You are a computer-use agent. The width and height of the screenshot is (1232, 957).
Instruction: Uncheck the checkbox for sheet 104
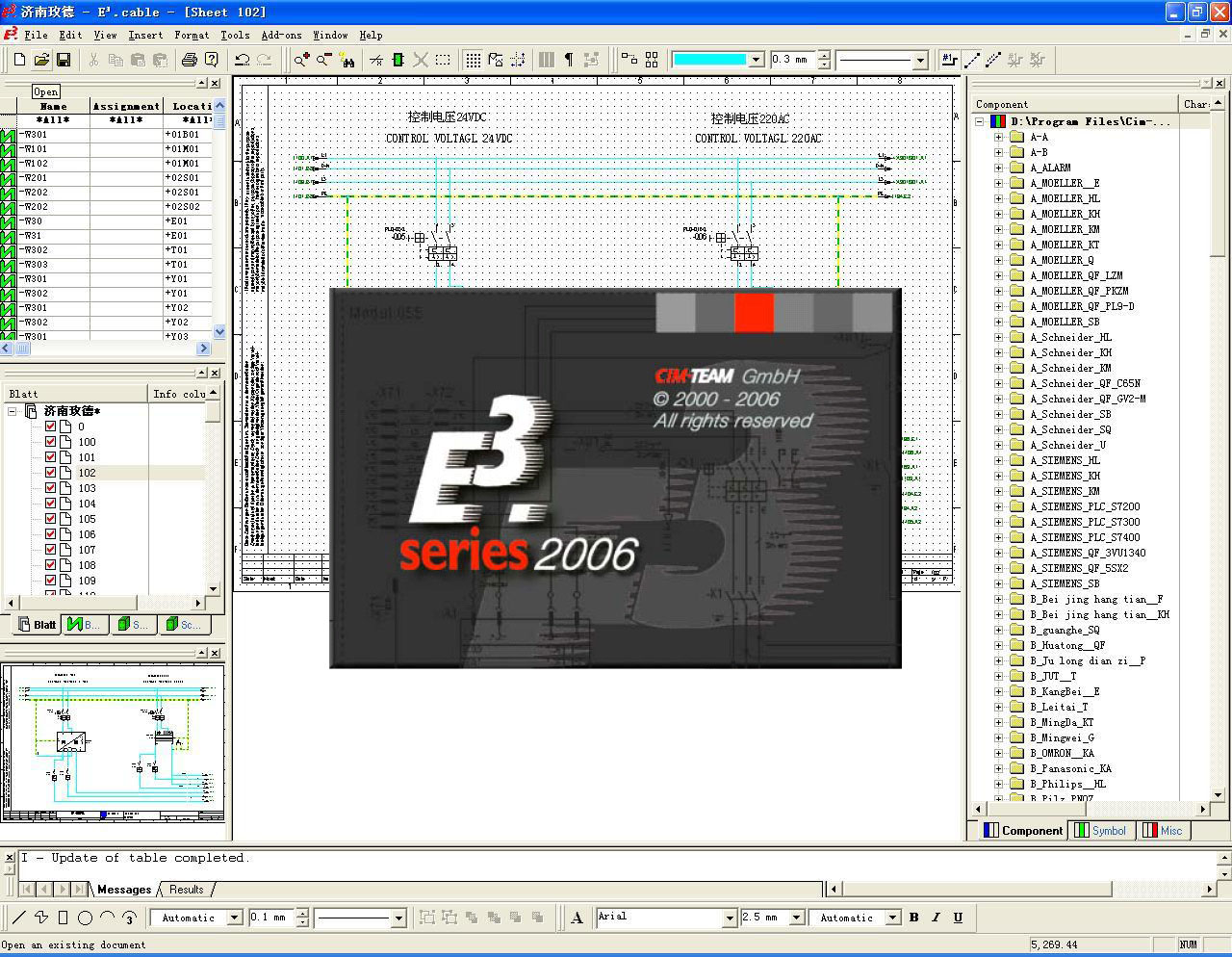(50, 504)
